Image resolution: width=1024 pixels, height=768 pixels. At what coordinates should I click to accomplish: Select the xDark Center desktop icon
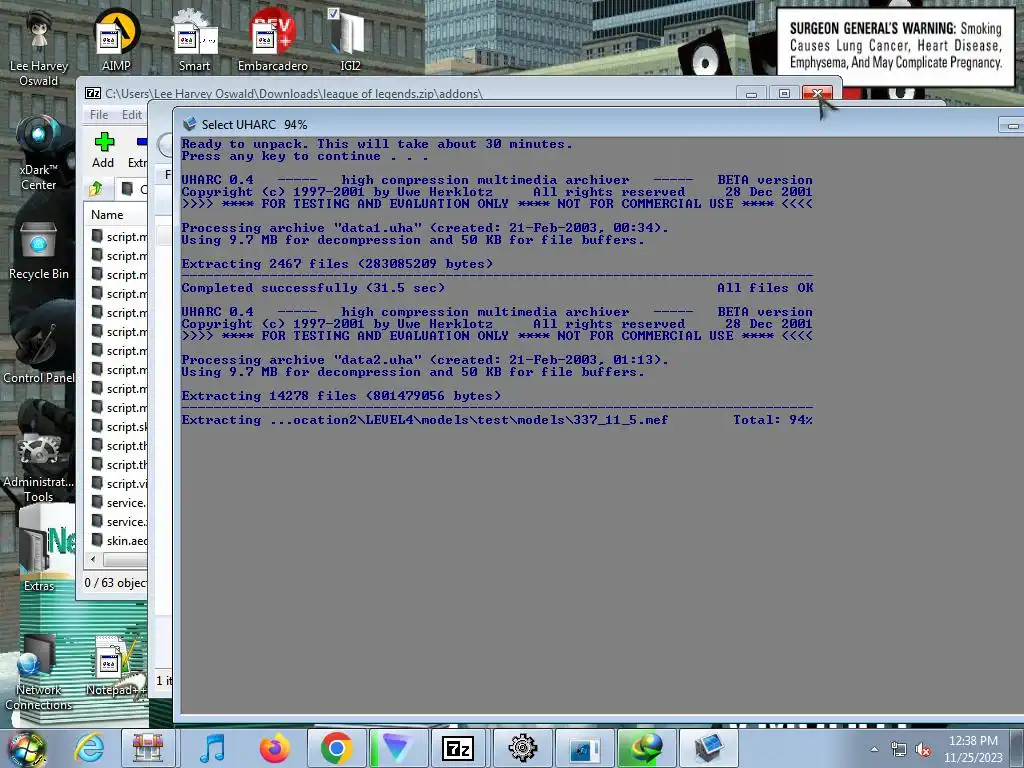[38, 153]
